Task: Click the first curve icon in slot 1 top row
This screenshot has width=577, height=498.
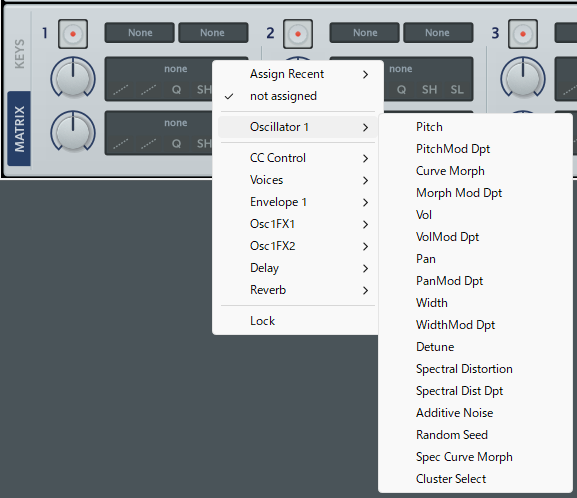Action: pyautogui.click(x=121, y=89)
